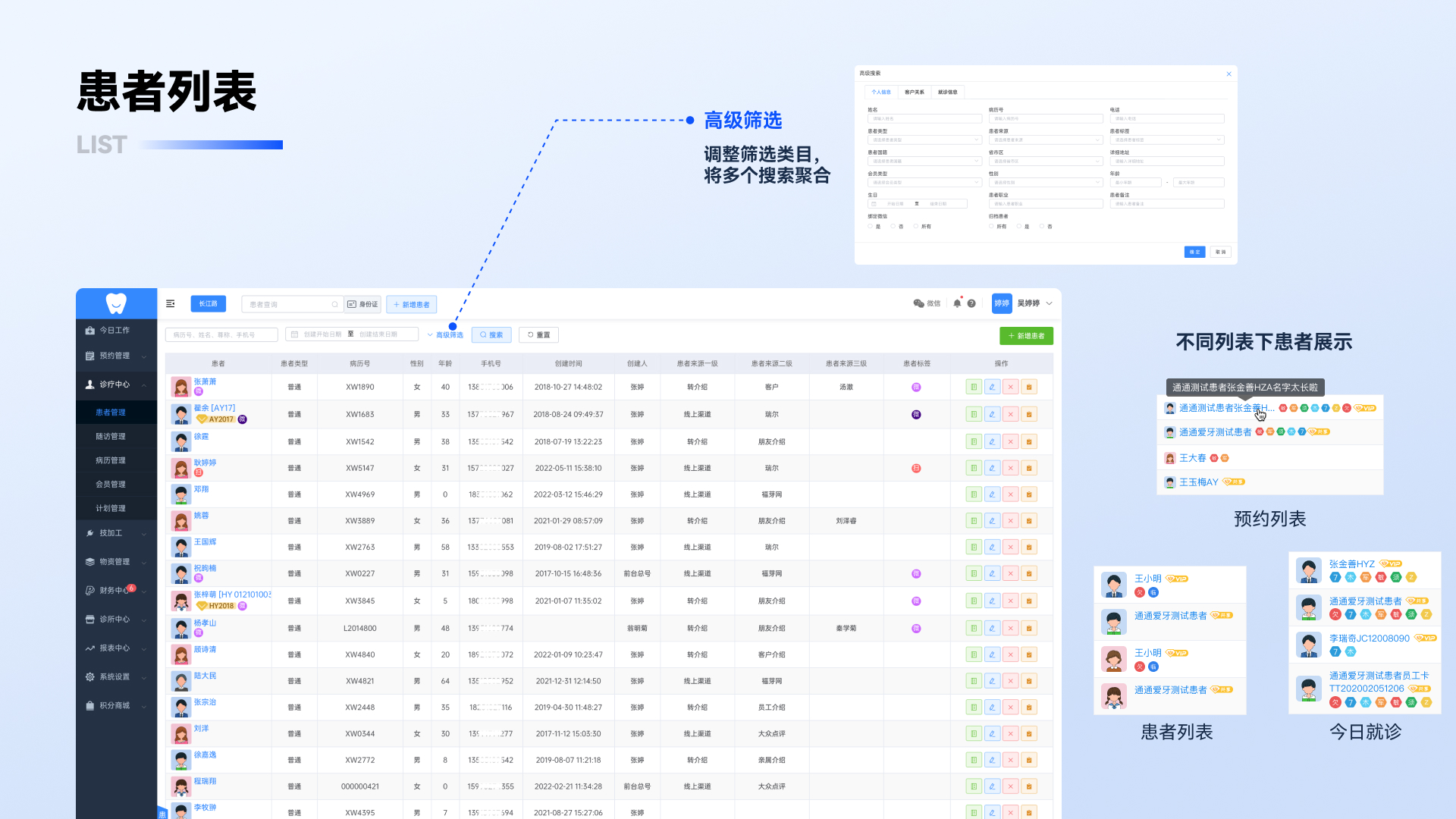Open WeChat icon in top bar
1456x819 pixels.
[x=919, y=303]
